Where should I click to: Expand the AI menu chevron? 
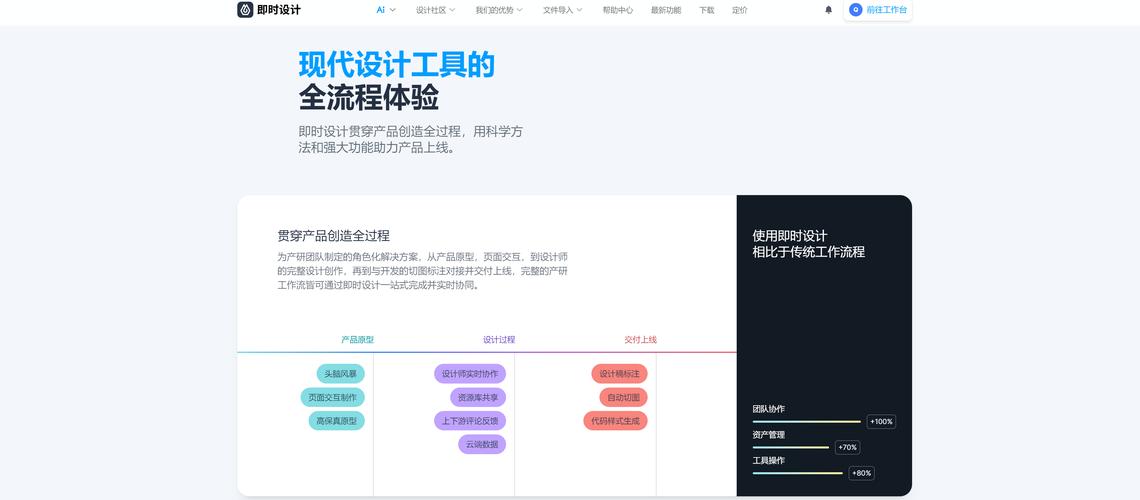[393, 10]
